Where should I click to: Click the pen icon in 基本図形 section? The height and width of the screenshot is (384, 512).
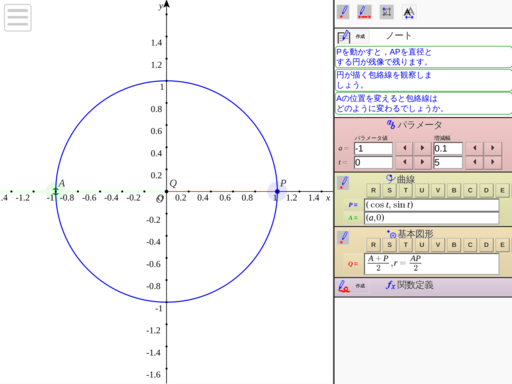tap(343, 238)
